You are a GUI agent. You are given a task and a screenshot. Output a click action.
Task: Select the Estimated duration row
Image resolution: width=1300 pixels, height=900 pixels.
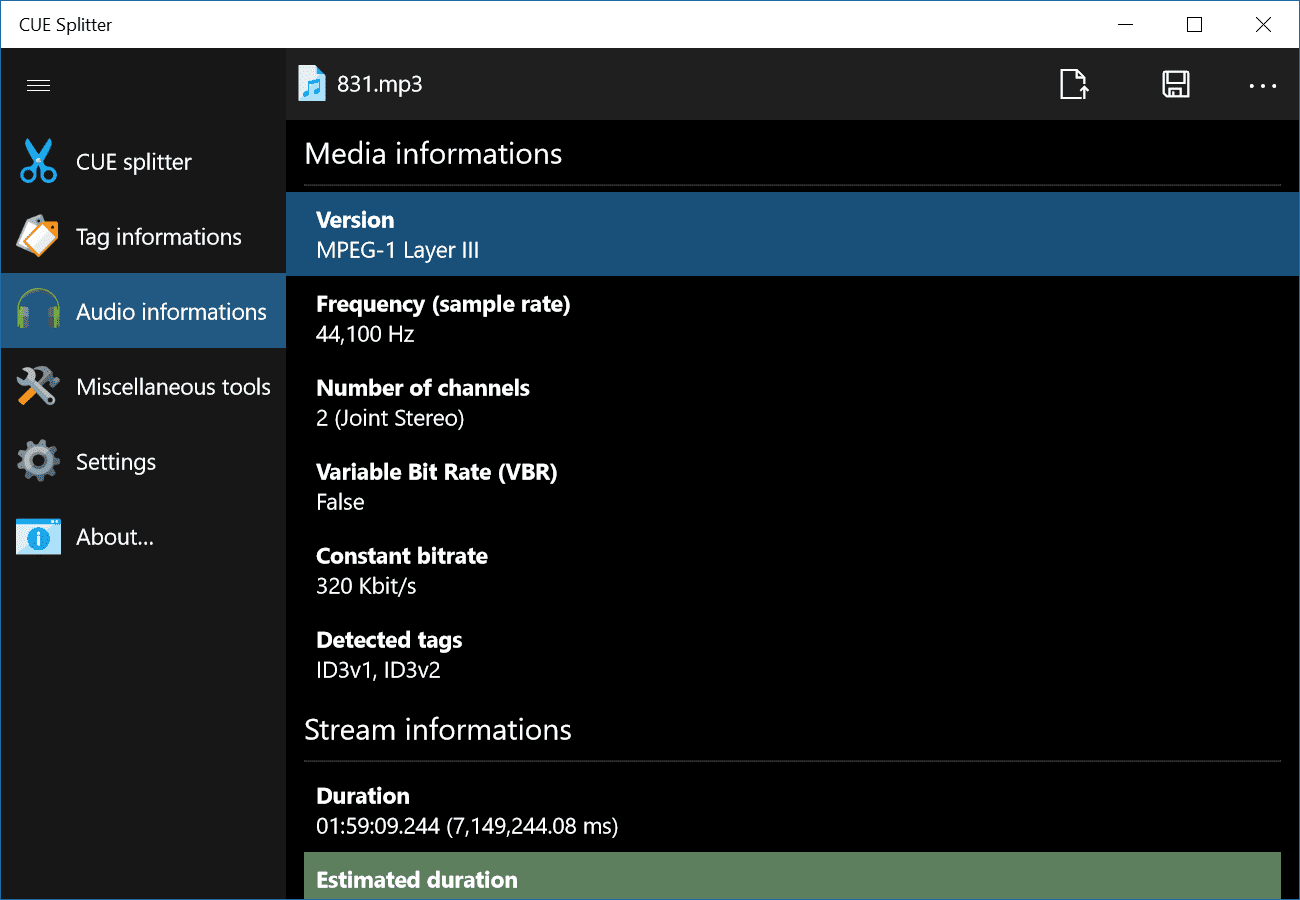point(792,878)
